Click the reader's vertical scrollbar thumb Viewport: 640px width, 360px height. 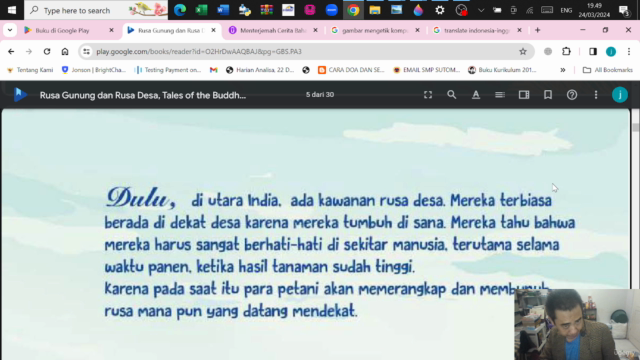pyautogui.click(x=636, y=127)
